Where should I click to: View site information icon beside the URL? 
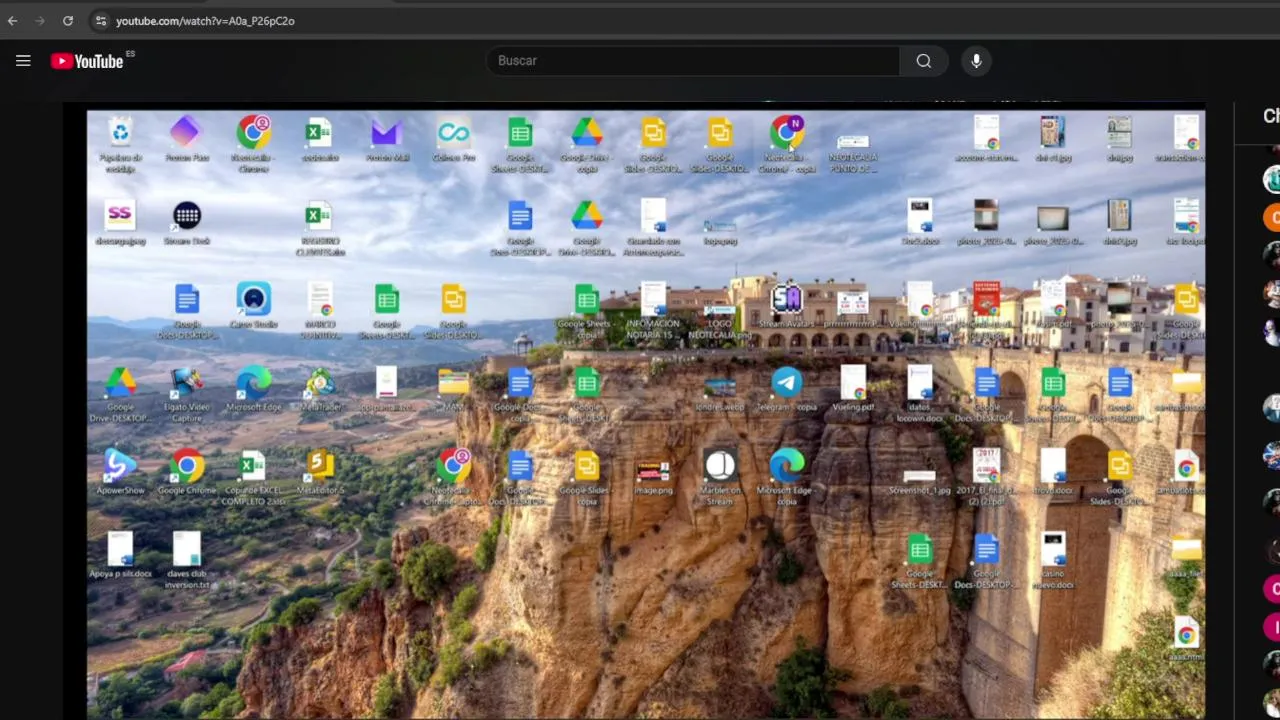[x=100, y=20]
